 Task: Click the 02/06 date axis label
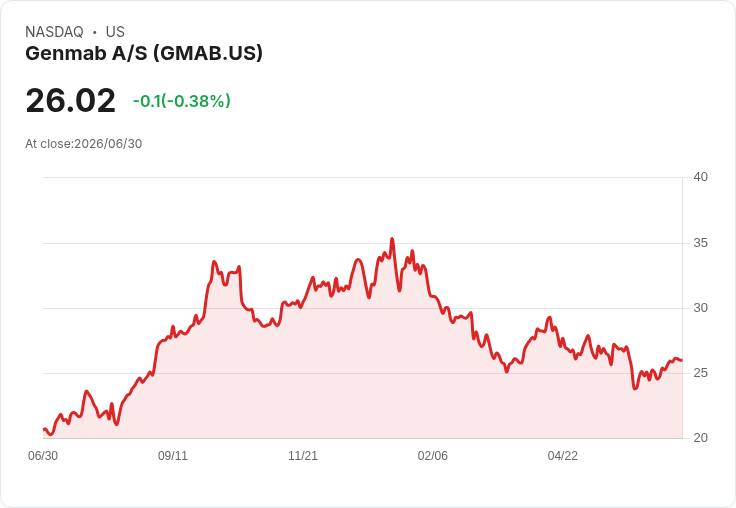[432, 455]
